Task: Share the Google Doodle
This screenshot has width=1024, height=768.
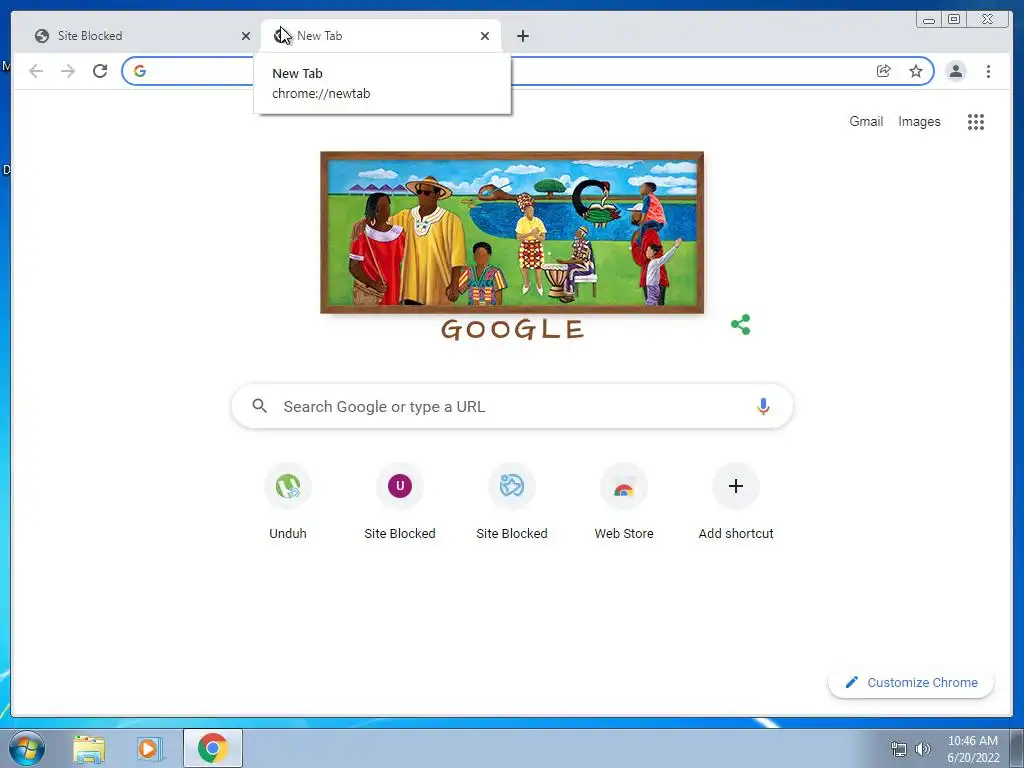Action: coord(741,325)
